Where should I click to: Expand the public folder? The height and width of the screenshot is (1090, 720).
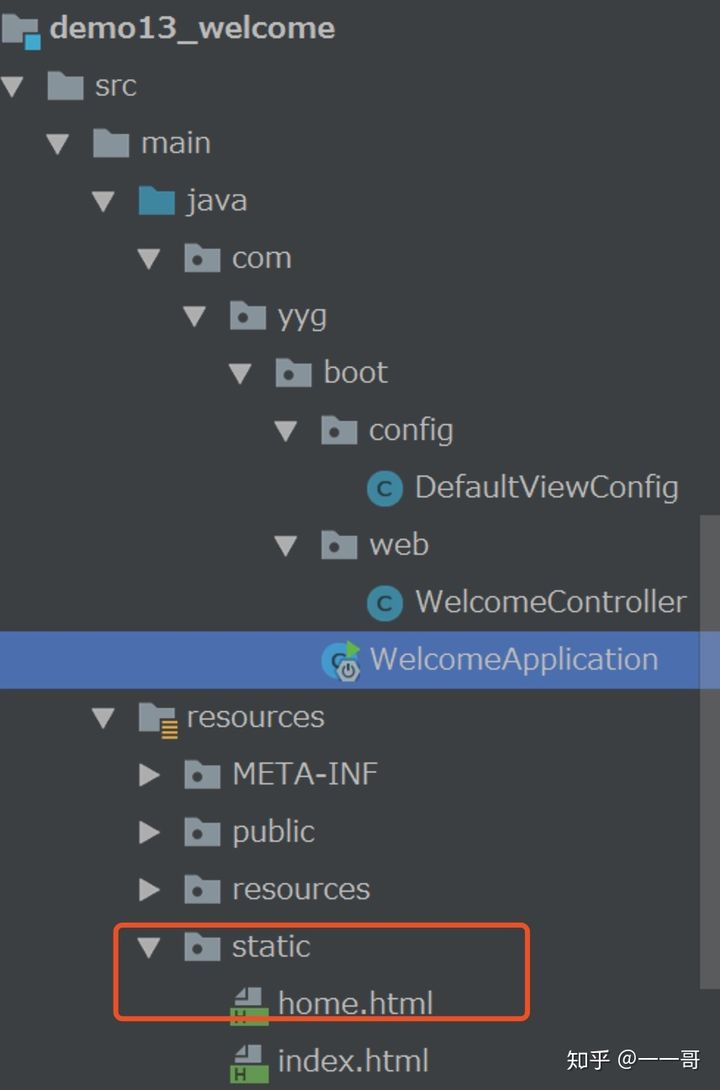pyautogui.click(x=149, y=832)
